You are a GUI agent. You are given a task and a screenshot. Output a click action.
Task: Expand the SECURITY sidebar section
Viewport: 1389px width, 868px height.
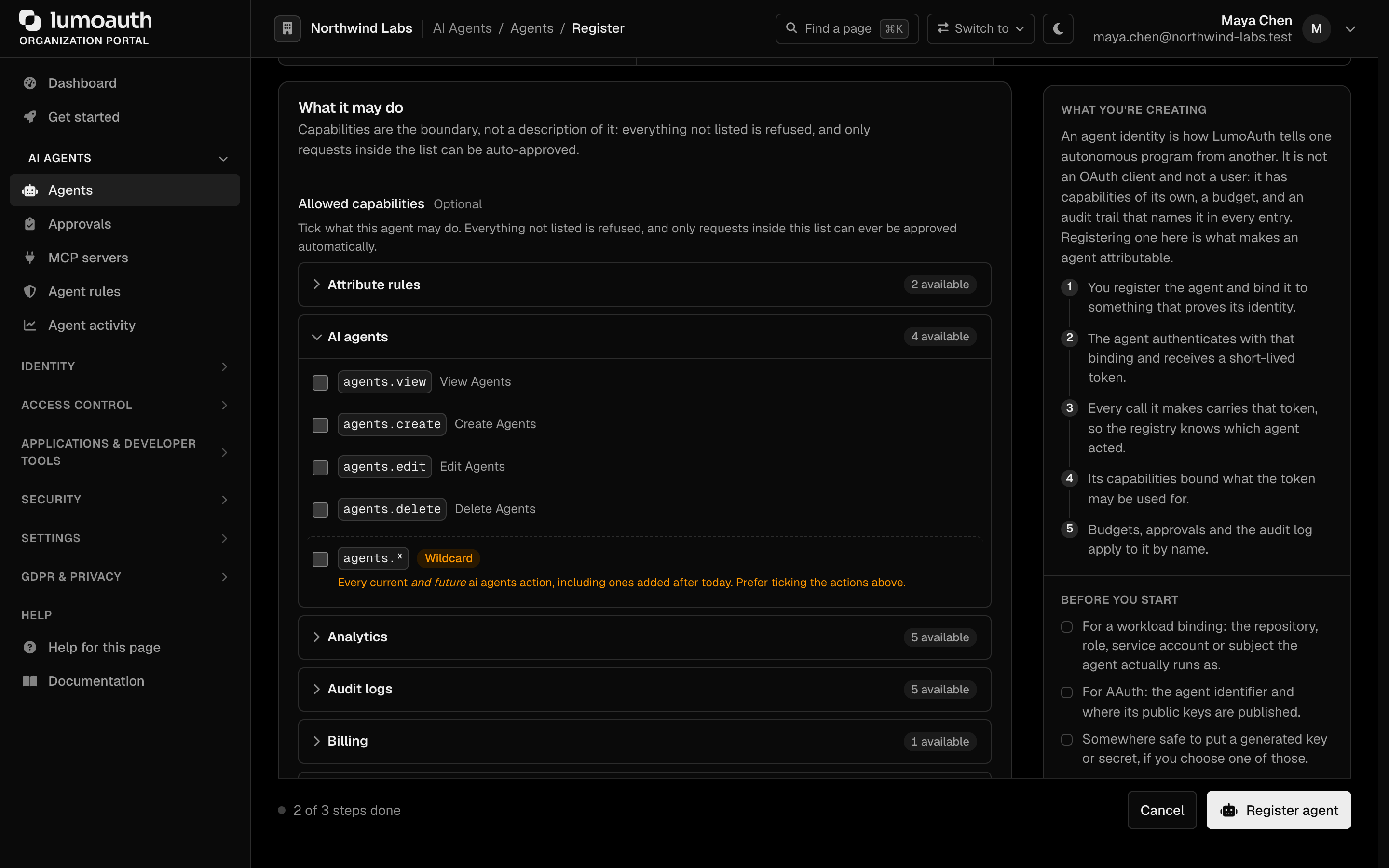tap(125, 500)
